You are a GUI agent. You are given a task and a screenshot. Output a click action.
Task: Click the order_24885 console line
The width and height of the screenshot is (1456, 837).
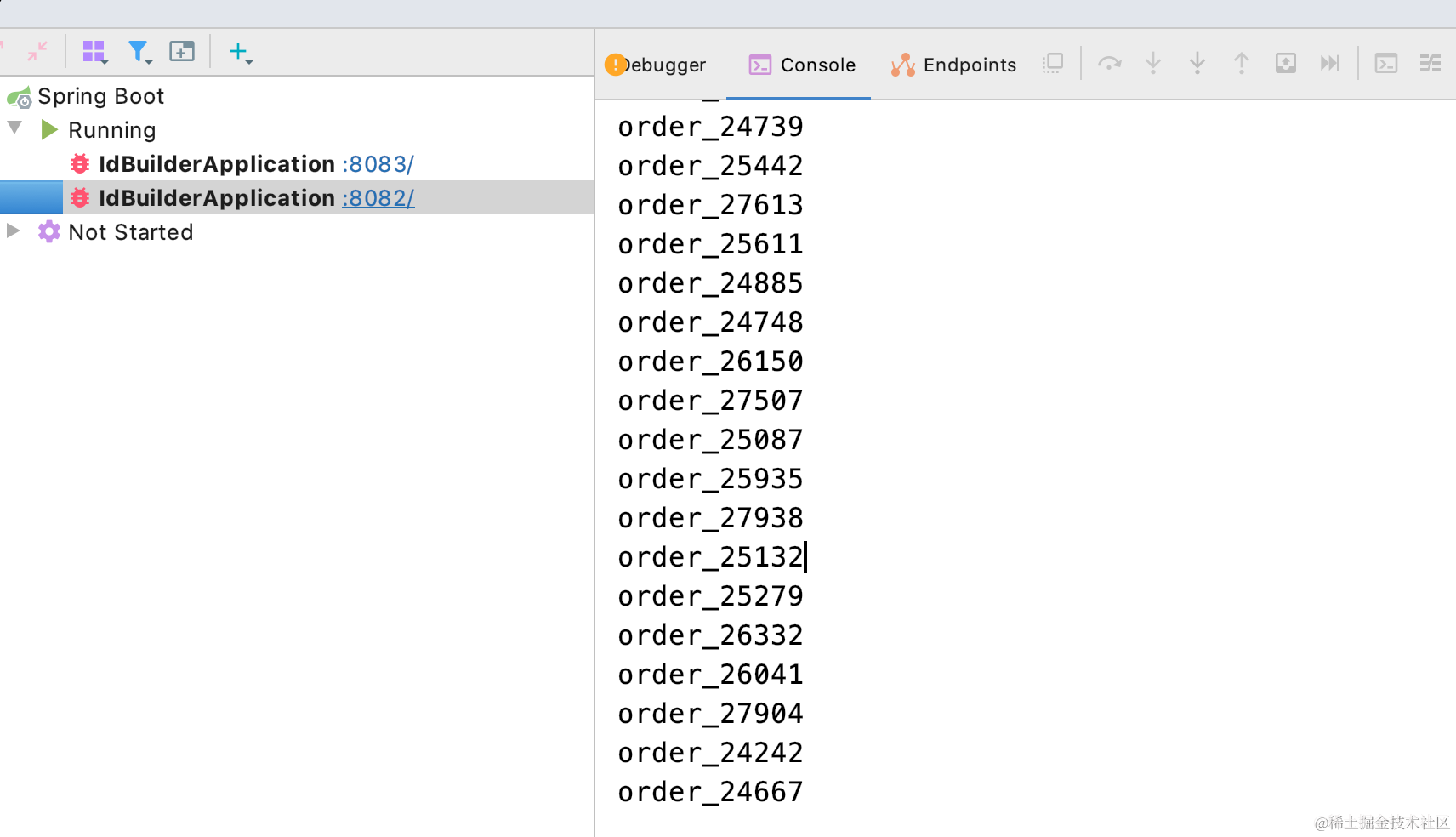[x=710, y=283]
